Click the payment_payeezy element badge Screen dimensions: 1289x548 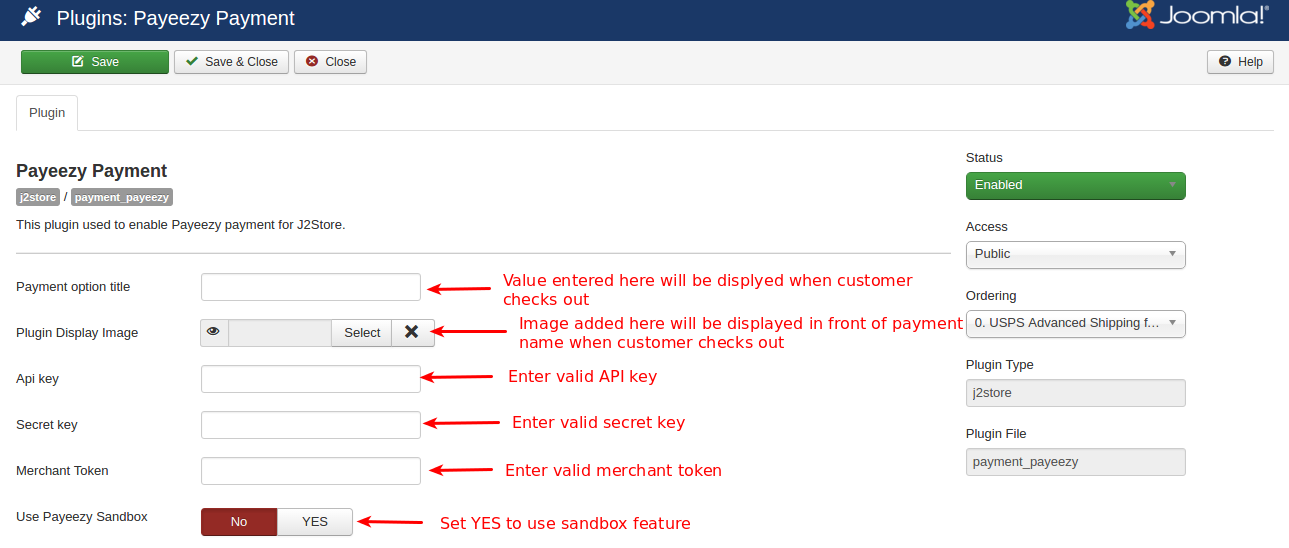(122, 197)
